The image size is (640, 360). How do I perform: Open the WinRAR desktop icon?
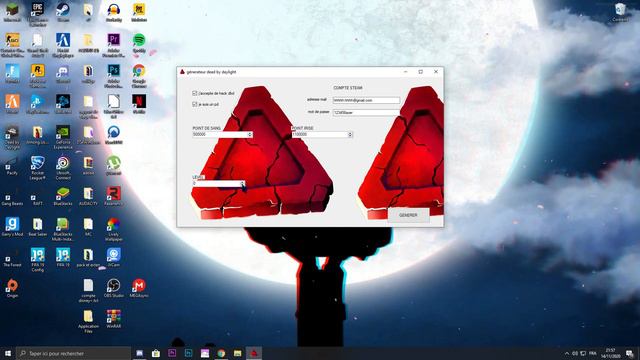click(113, 319)
